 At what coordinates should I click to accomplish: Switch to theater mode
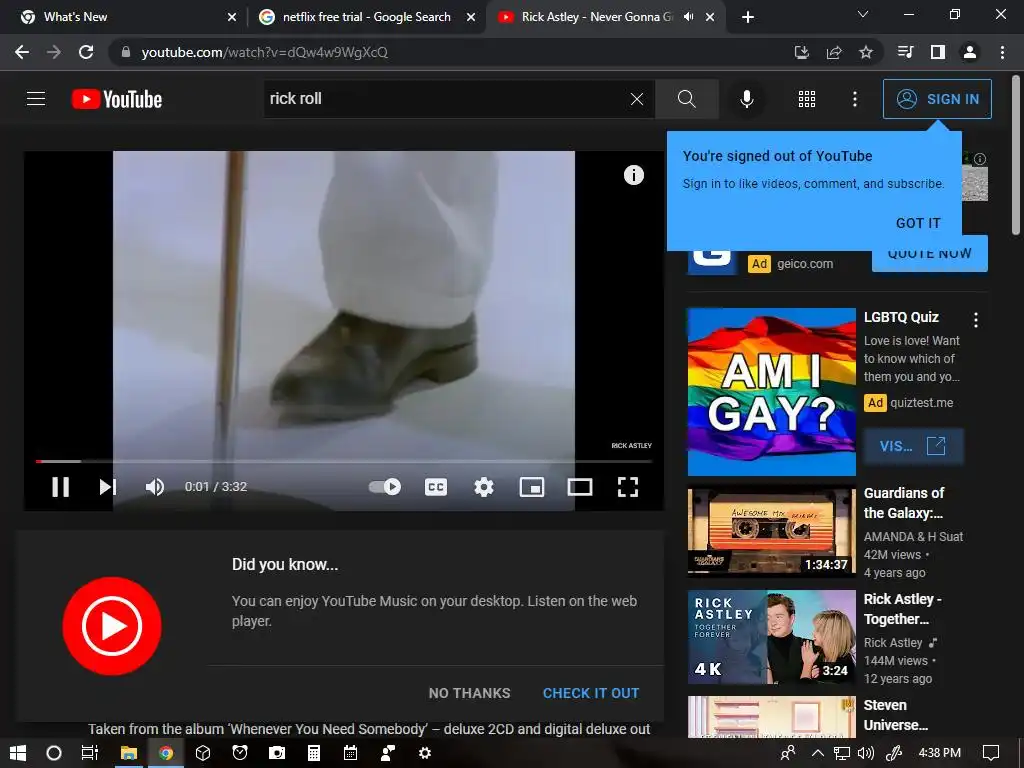coord(579,487)
